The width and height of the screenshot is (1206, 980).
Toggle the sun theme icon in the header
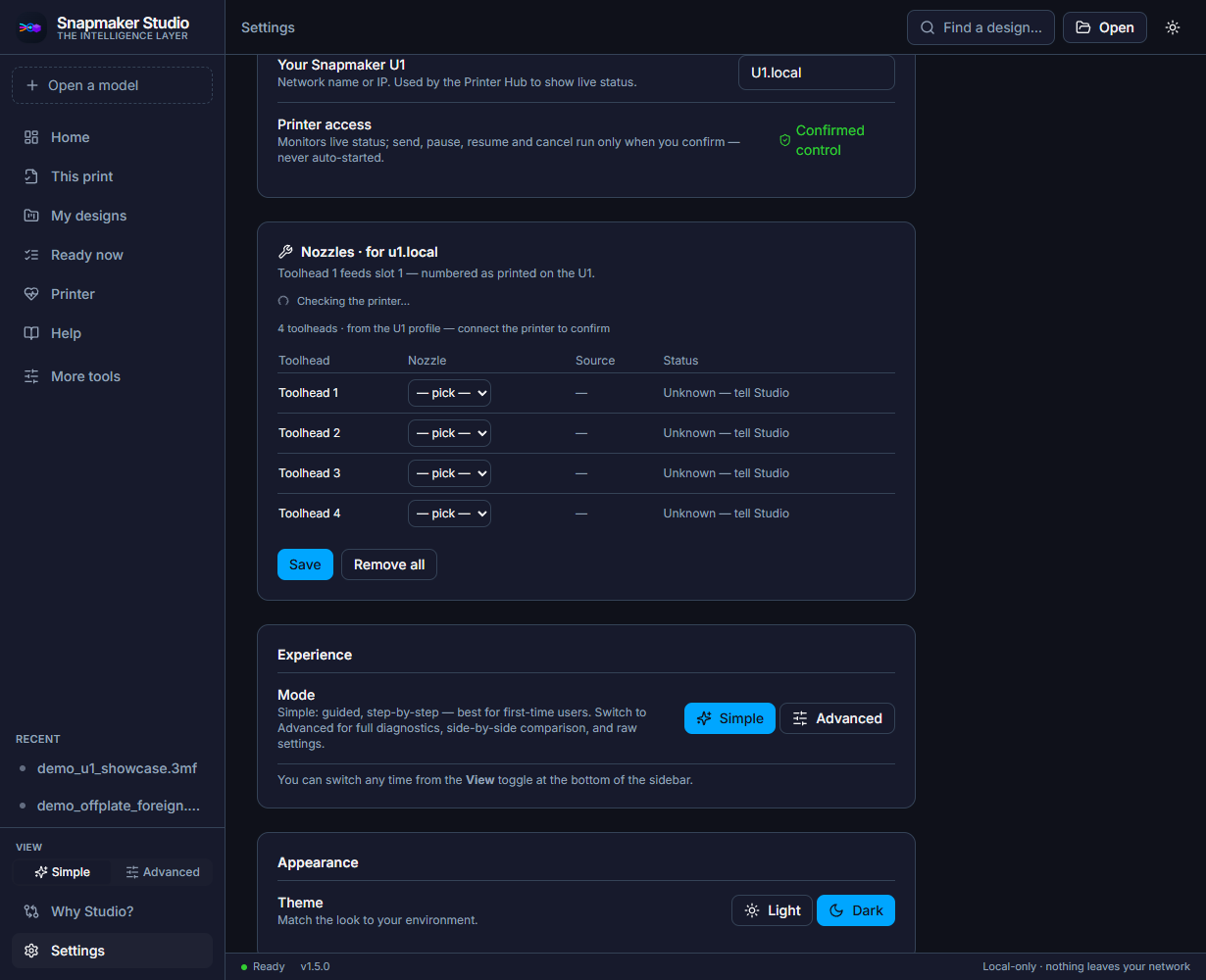coord(1173,27)
